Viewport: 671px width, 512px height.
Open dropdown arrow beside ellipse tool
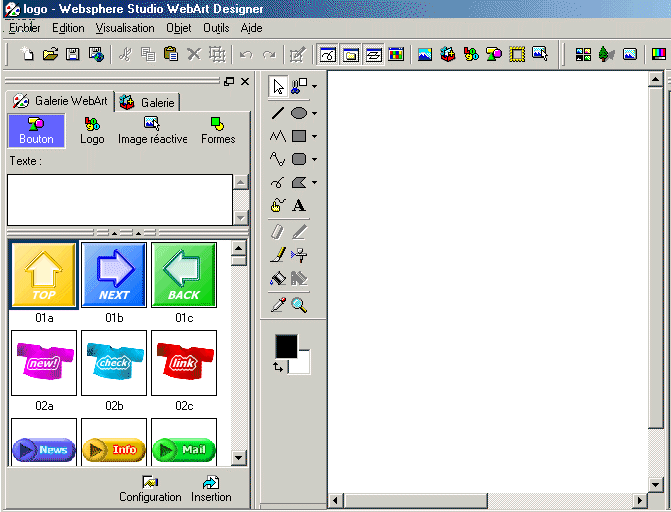pos(315,113)
